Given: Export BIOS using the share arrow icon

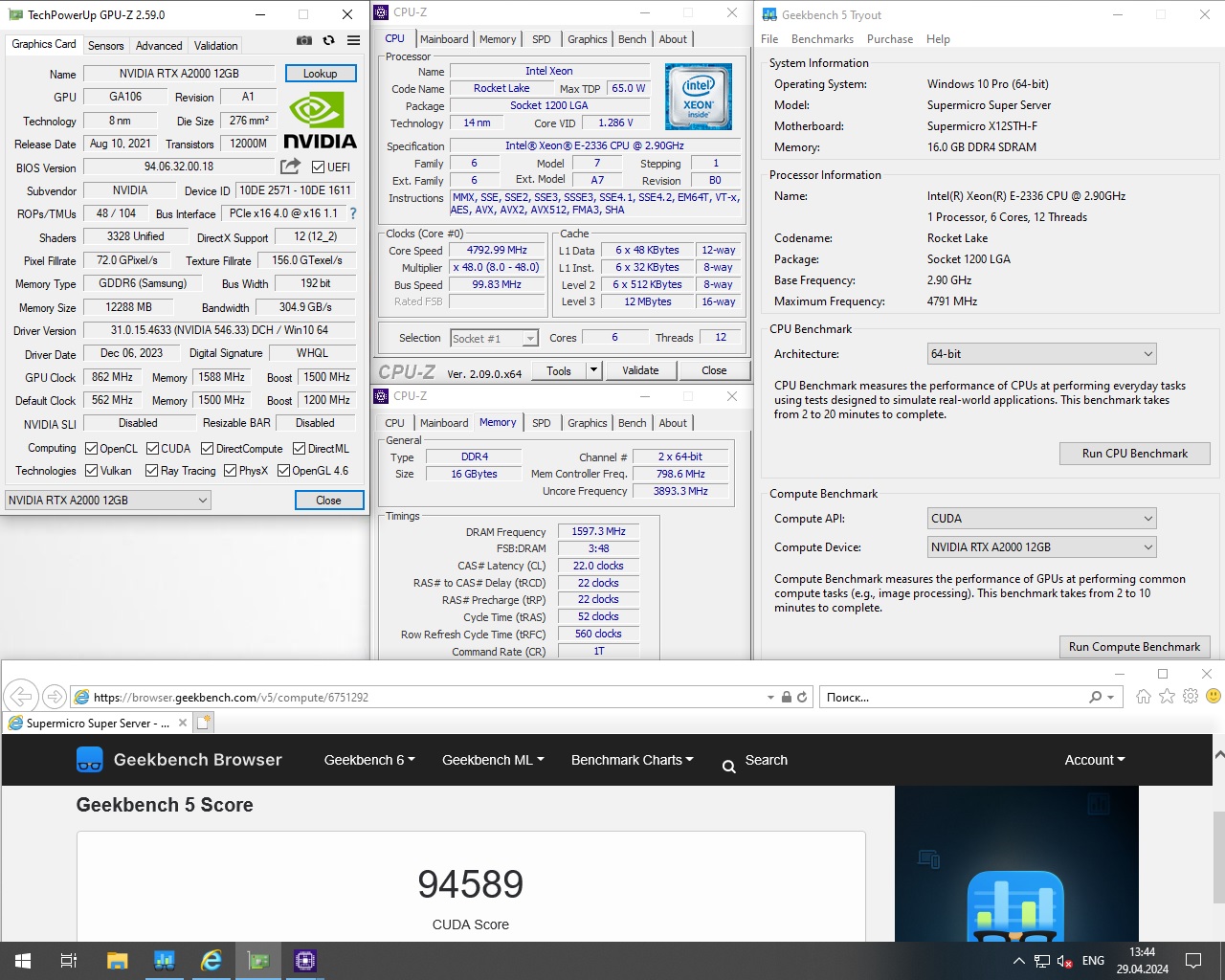Looking at the screenshot, I should tap(290, 167).
